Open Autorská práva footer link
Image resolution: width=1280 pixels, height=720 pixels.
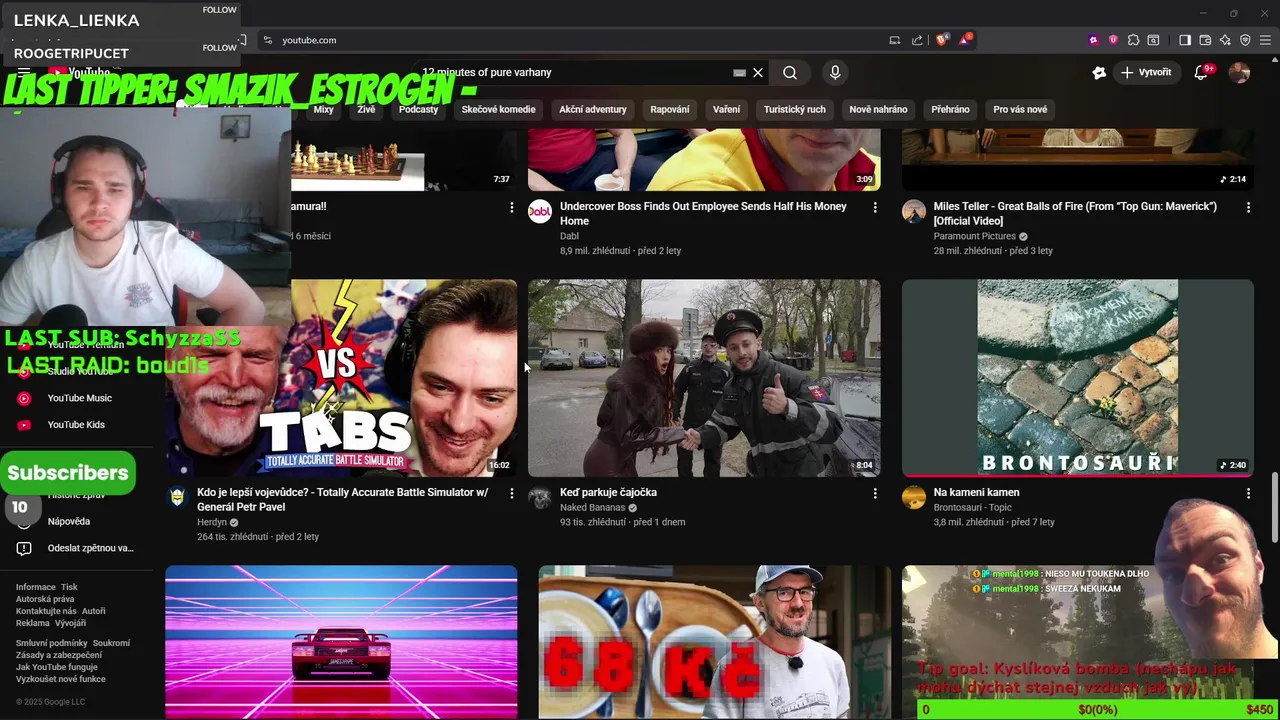point(45,599)
